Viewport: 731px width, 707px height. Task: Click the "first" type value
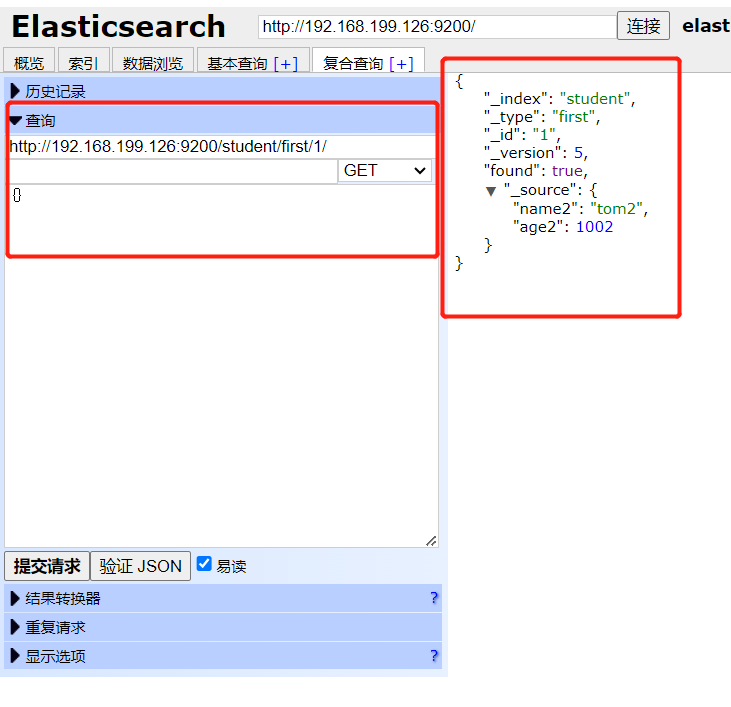tap(573, 117)
